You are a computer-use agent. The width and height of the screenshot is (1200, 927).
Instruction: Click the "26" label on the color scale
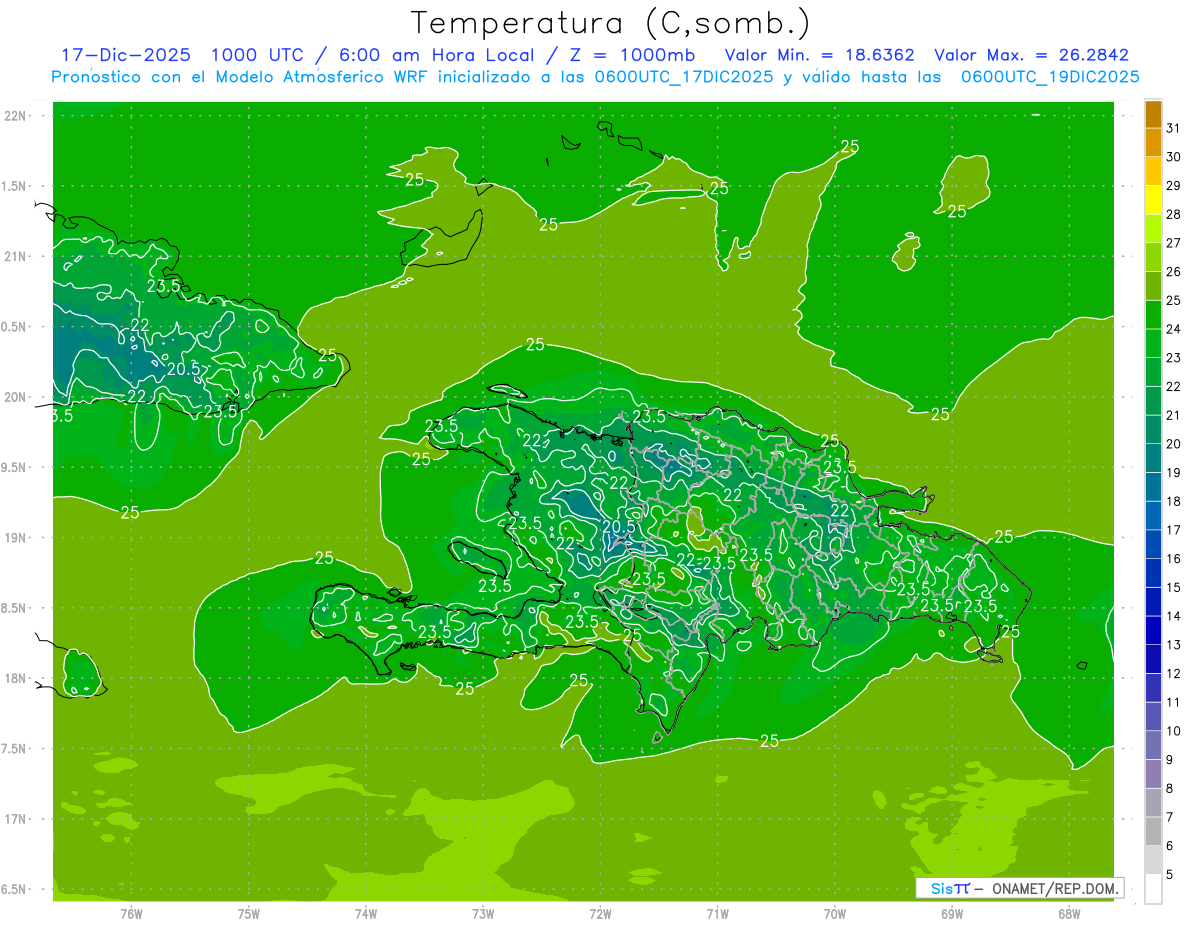click(x=1174, y=272)
